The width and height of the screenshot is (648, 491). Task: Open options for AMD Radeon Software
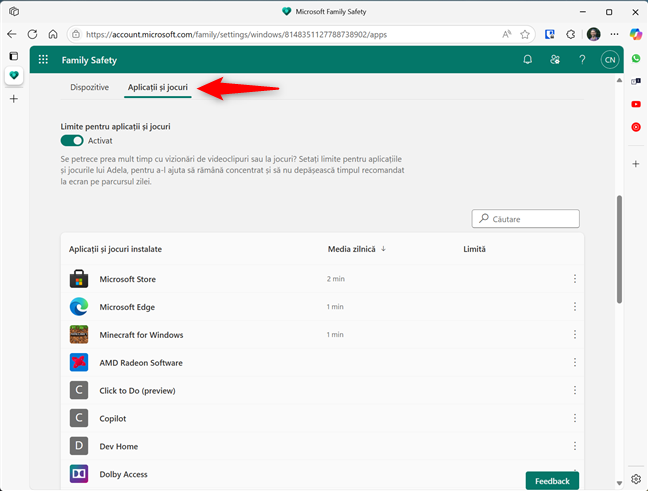click(x=575, y=362)
